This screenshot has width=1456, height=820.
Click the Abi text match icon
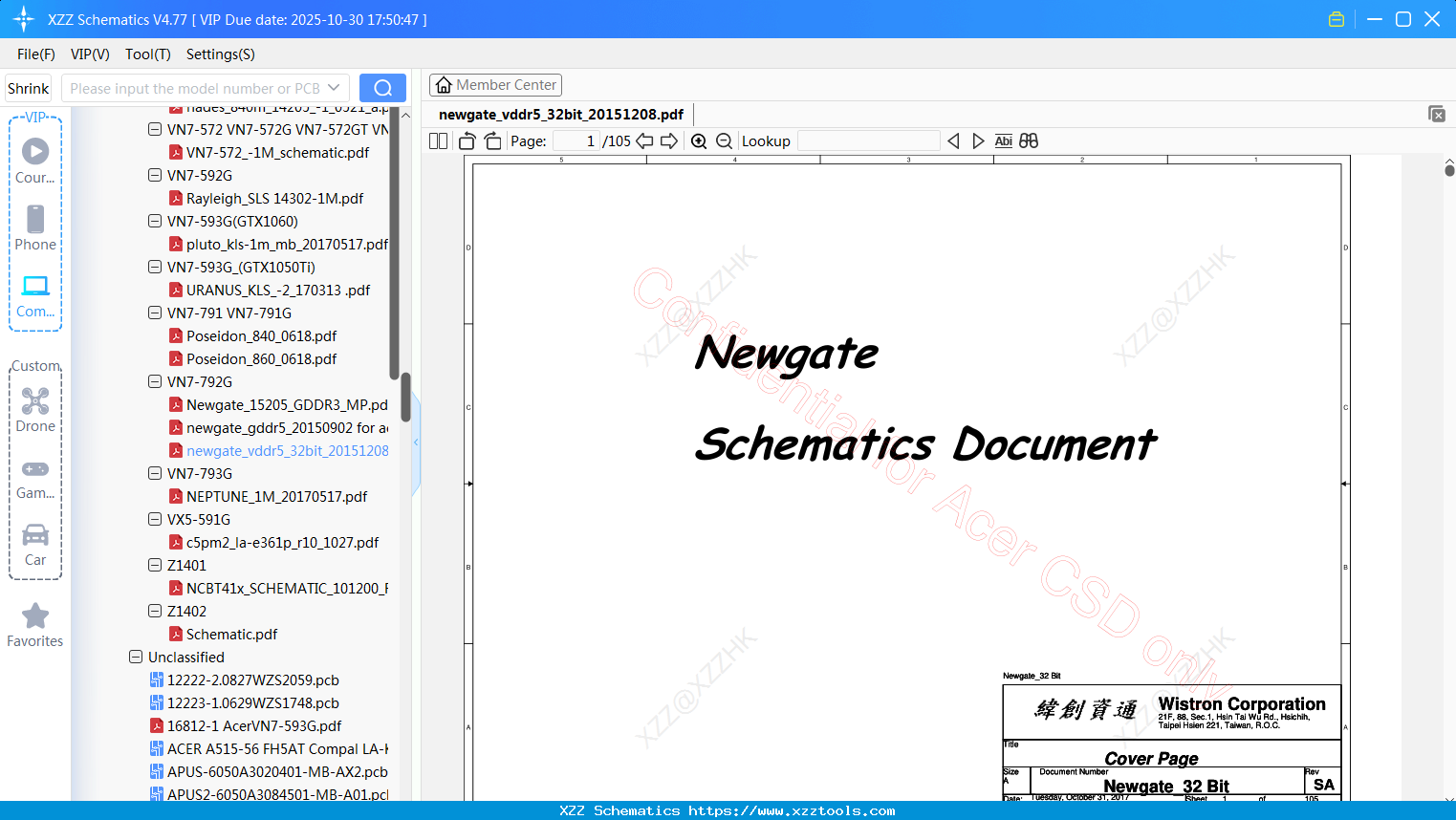1003,141
